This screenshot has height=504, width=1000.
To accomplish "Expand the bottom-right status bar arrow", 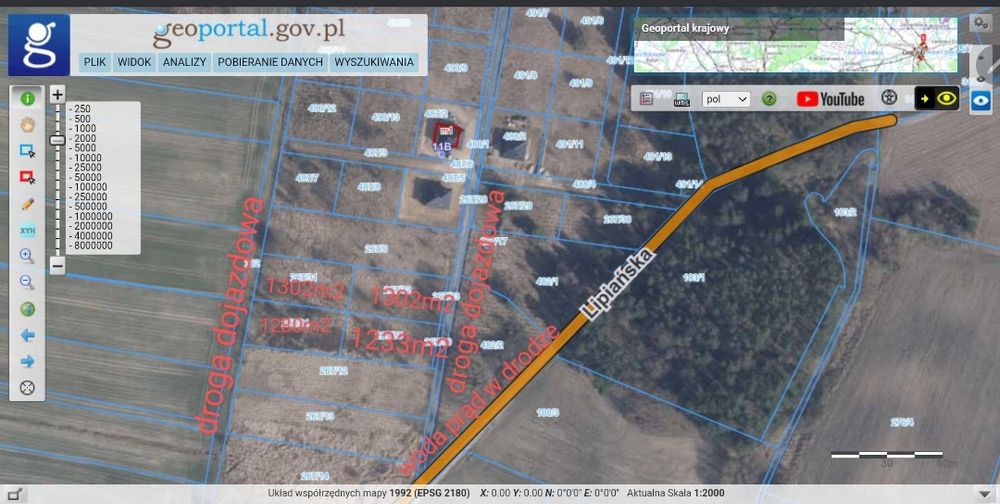I will pos(984,494).
